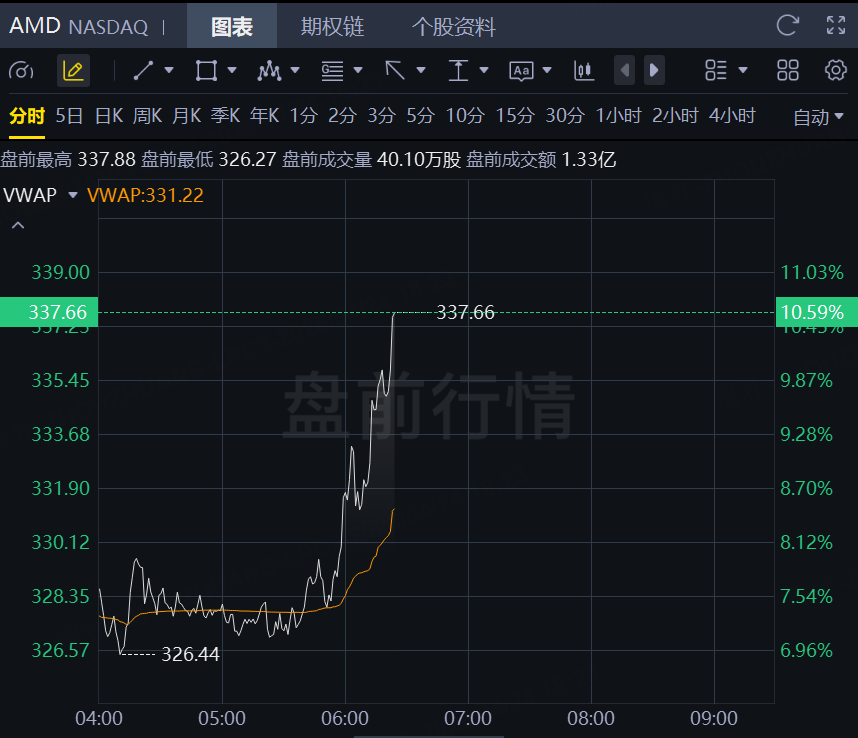Open the arrow pointer tool dropdown arrow

pos(421,70)
